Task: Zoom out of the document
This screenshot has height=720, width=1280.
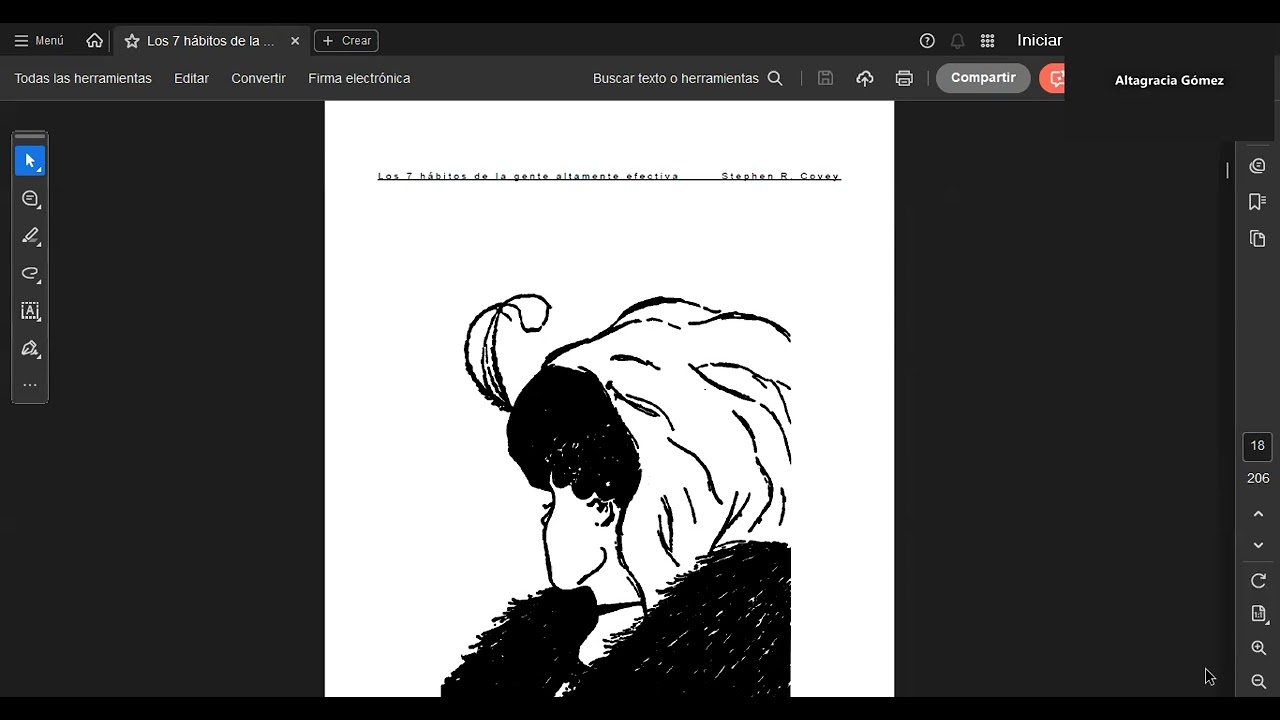Action: [x=1258, y=681]
